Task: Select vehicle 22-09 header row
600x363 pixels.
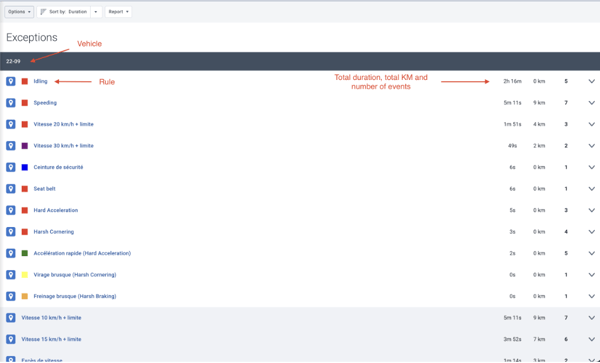Action: tap(300, 61)
